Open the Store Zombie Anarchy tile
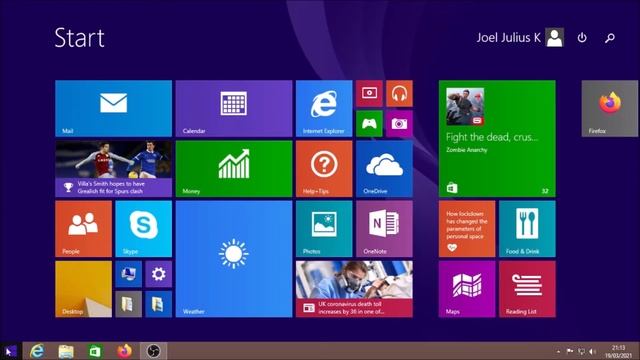The height and width of the screenshot is (360, 640). point(497,138)
